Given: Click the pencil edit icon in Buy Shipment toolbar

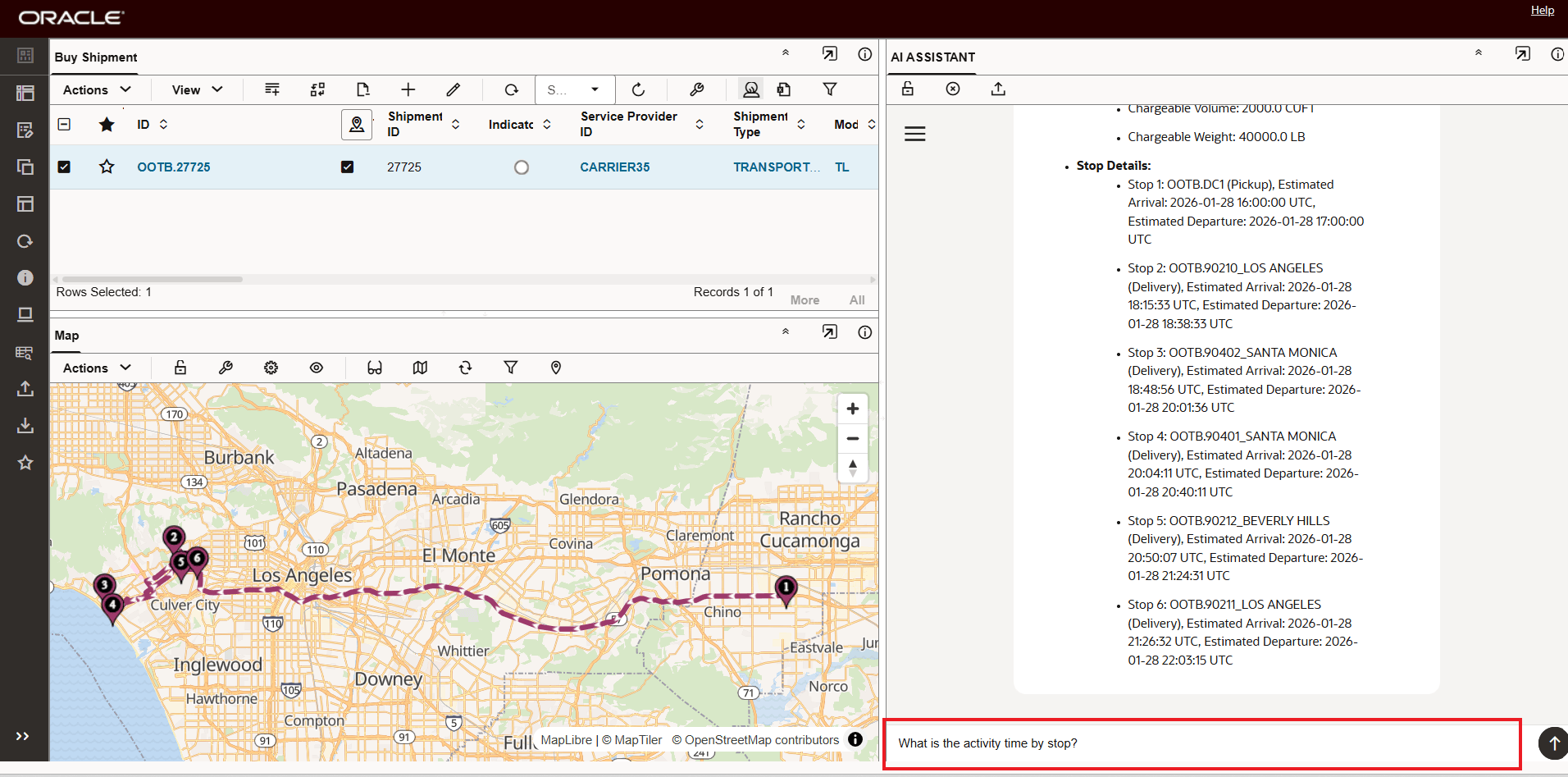Looking at the screenshot, I should click(x=453, y=89).
